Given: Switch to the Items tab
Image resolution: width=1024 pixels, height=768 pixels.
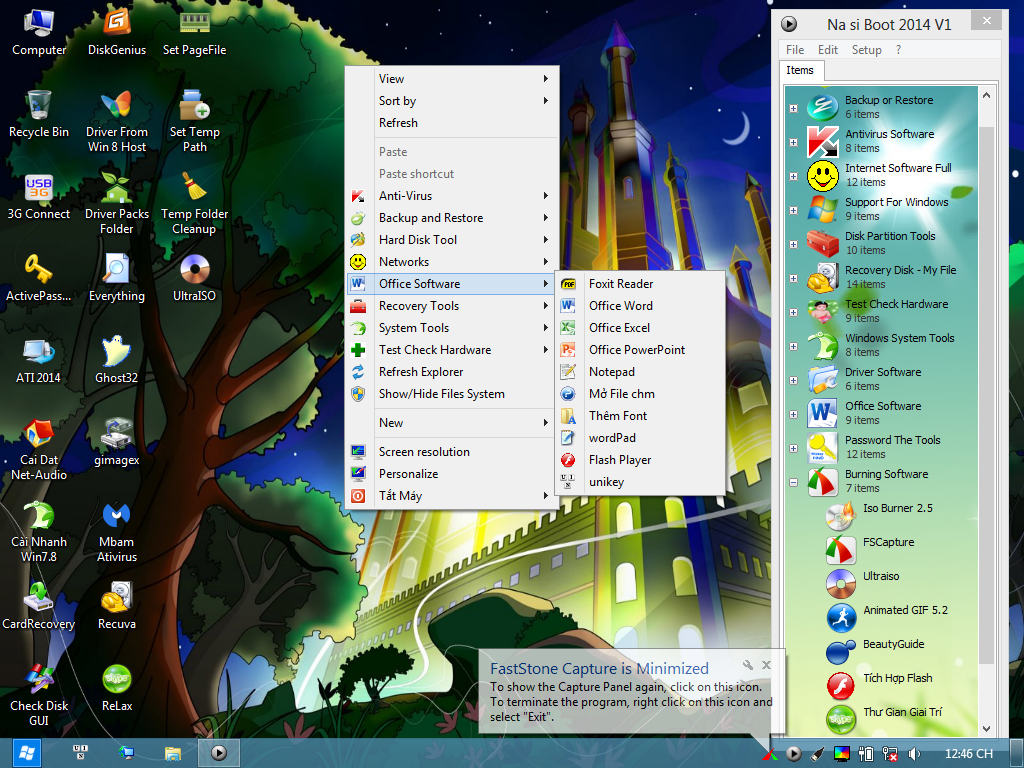Looking at the screenshot, I should 800,71.
